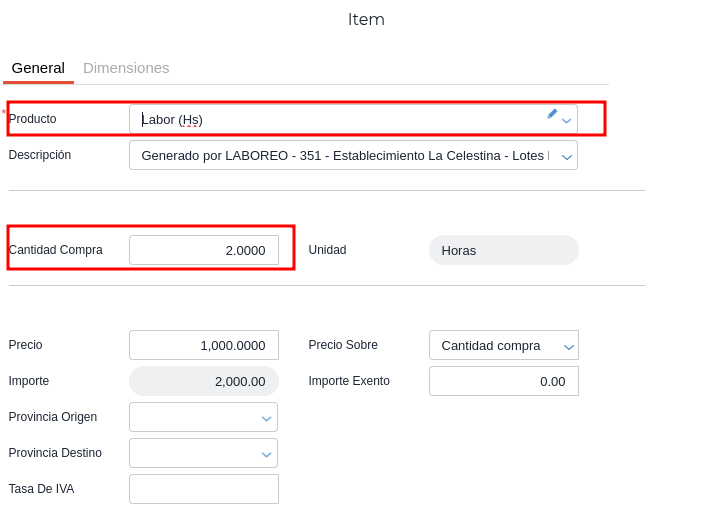Click the read-only Unidad field showing Horas
Image resolution: width=710 pixels, height=508 pixels.
503,250
